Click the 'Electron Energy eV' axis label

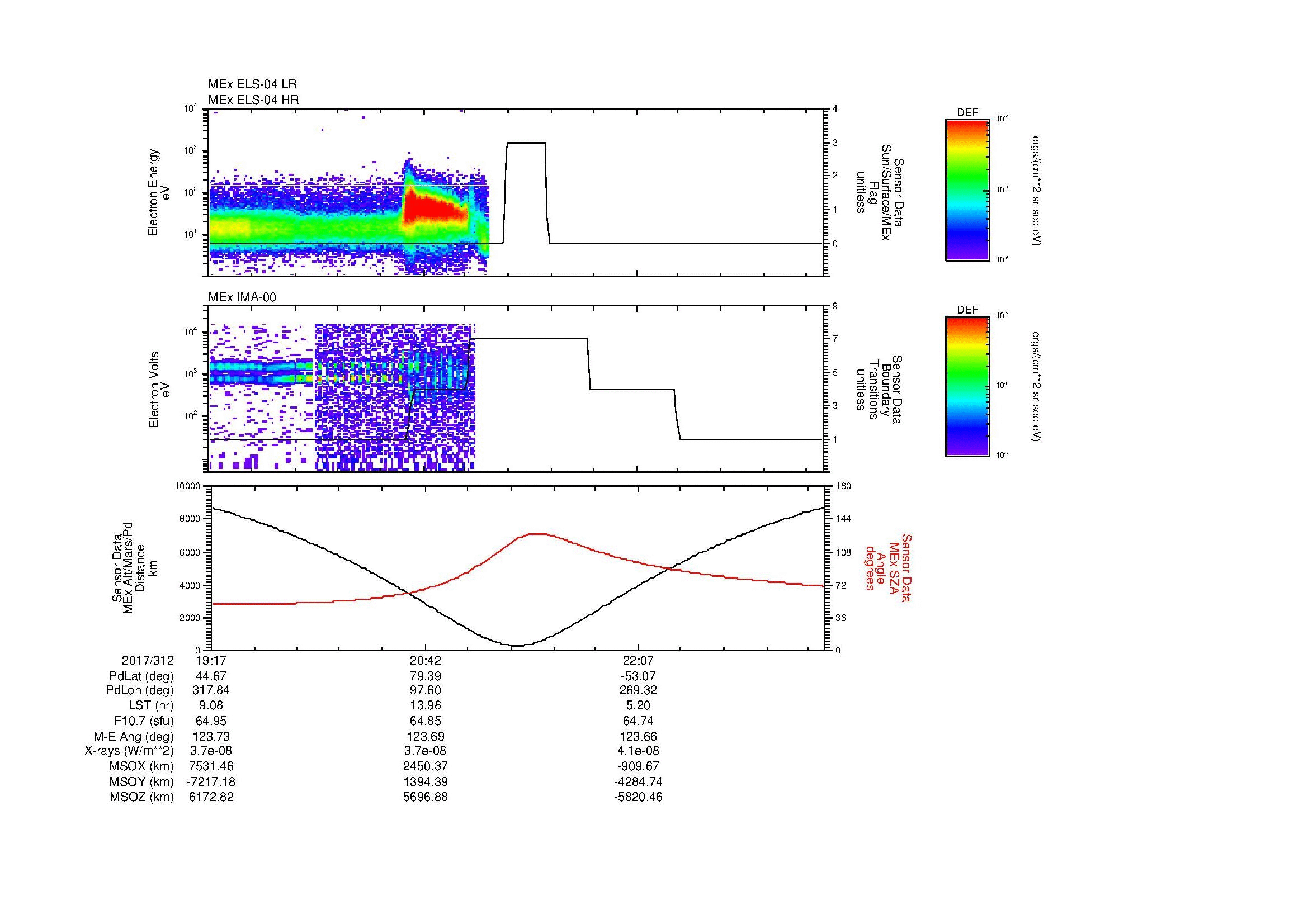(x=159, y=192)
